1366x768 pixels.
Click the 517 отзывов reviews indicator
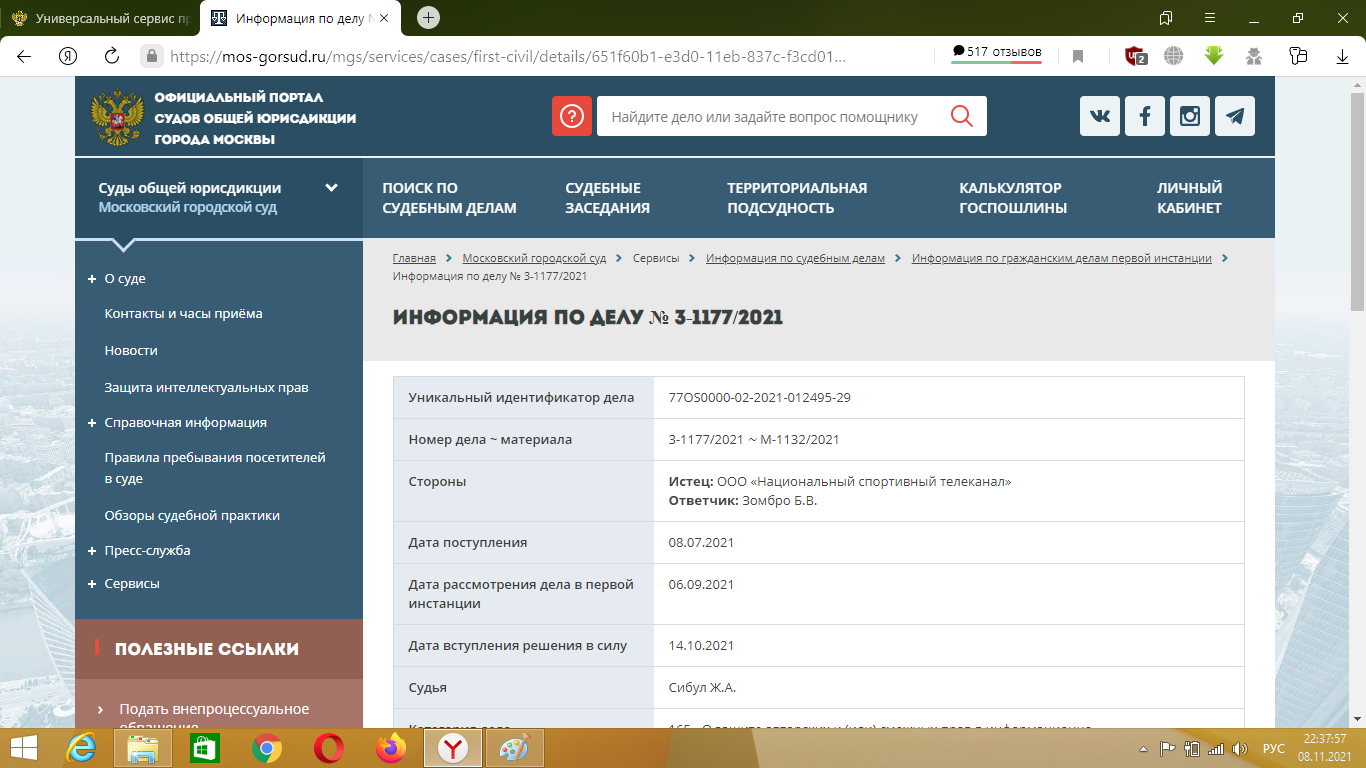996,53
